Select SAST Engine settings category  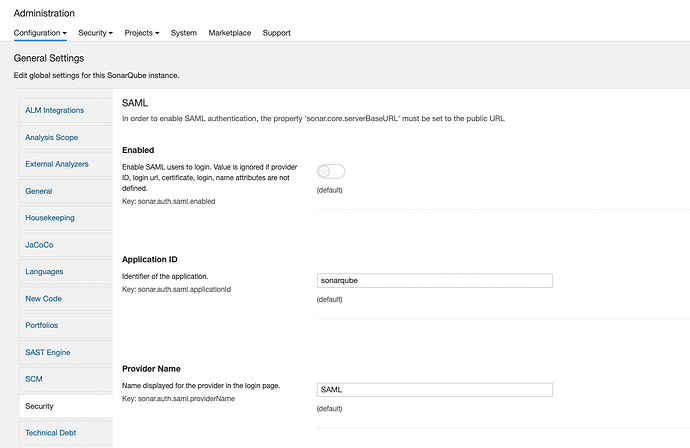pos(48,353)
